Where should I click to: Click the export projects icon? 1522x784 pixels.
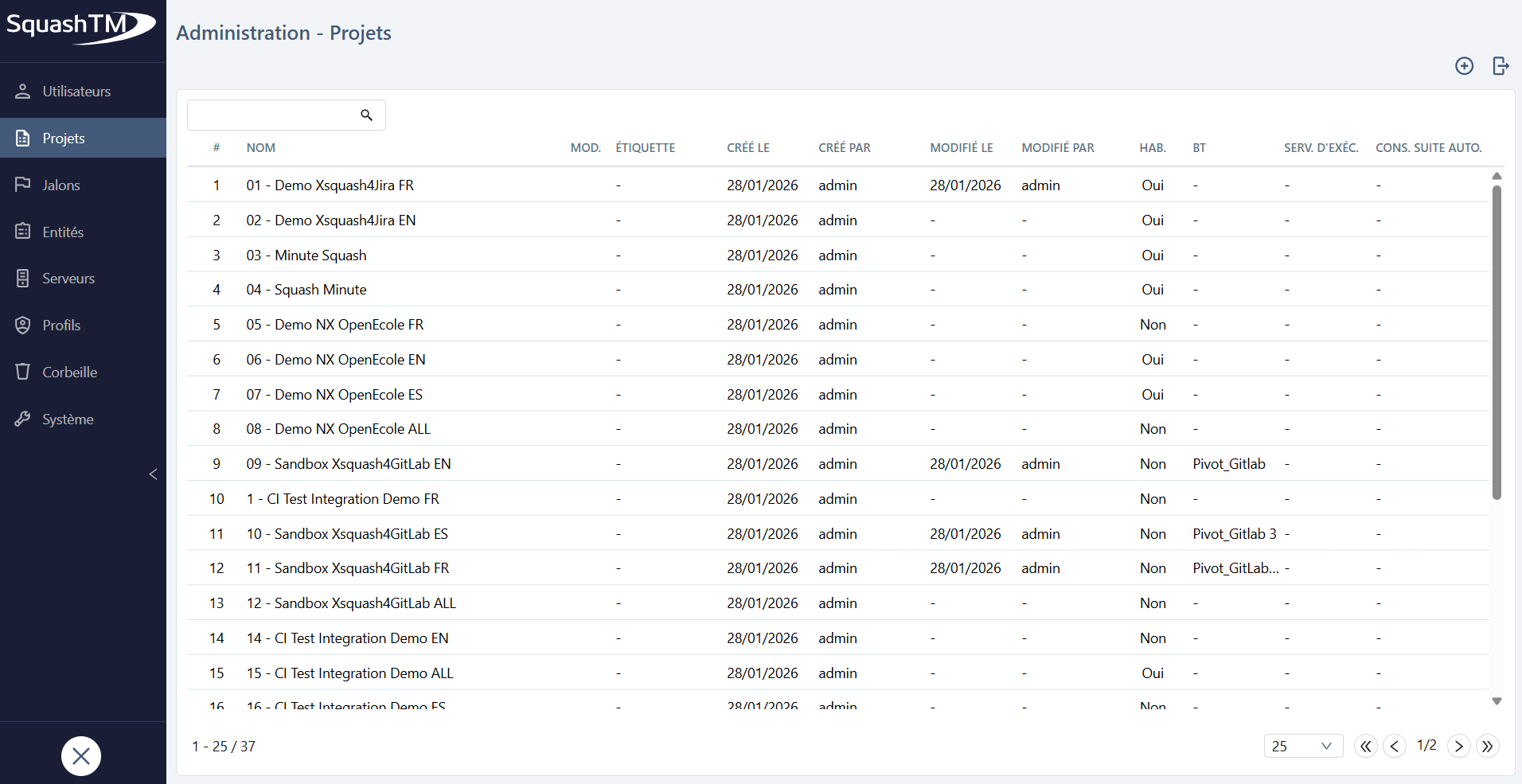coord(1501,66)
